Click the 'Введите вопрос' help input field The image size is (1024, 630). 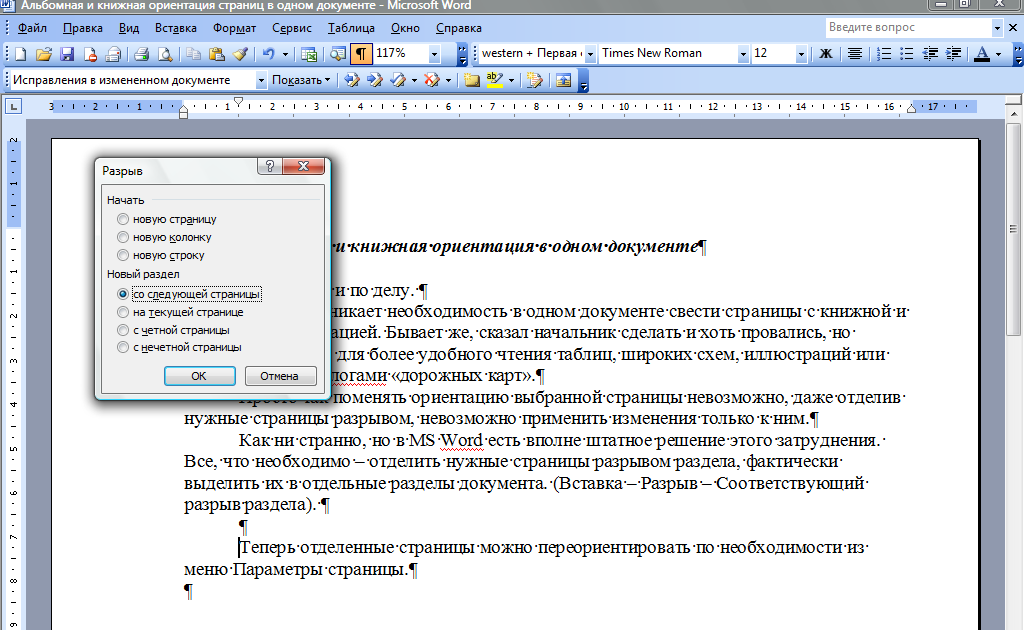[908, 27]
